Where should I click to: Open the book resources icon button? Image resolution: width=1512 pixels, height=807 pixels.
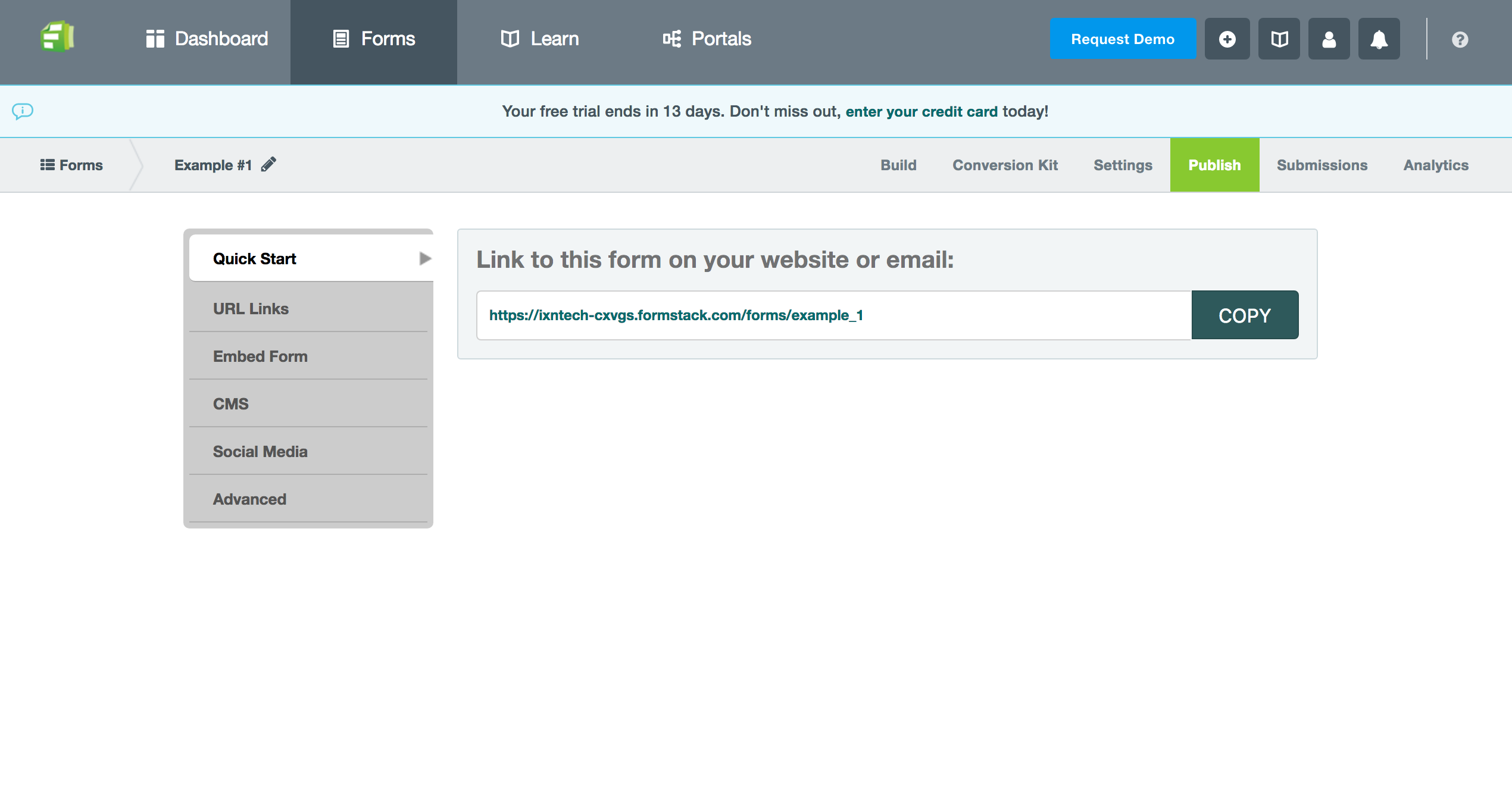point(1279,39)
